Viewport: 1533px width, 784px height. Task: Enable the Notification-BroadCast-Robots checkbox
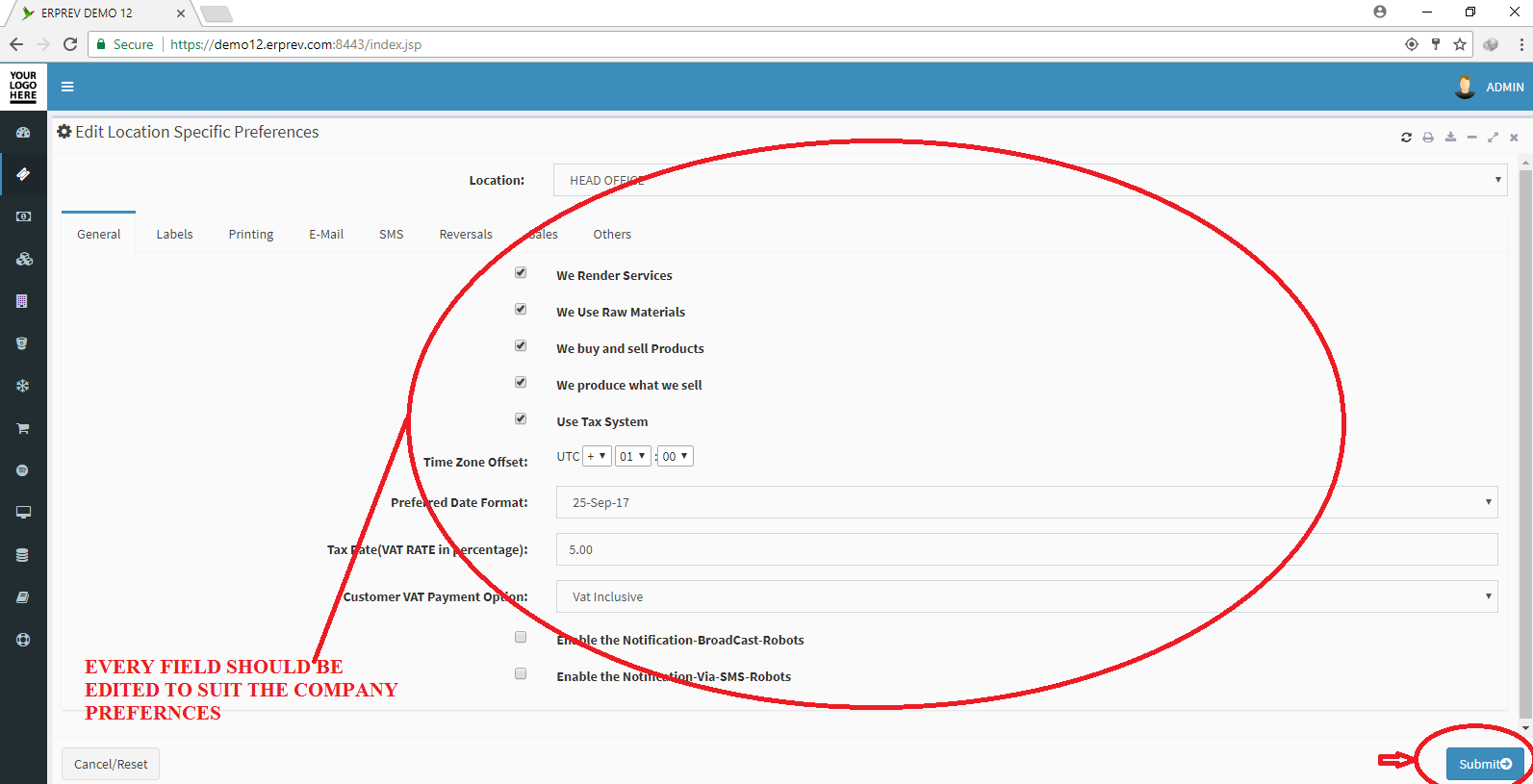[x=521, y=637]
